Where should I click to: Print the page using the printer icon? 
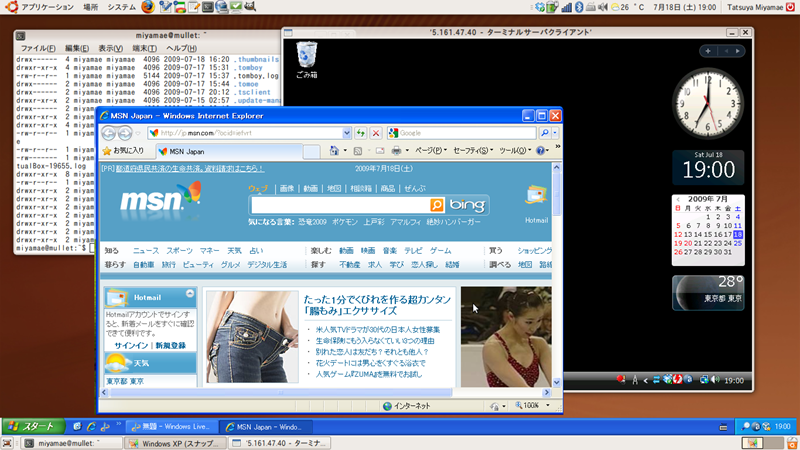(x=396, y=151)
